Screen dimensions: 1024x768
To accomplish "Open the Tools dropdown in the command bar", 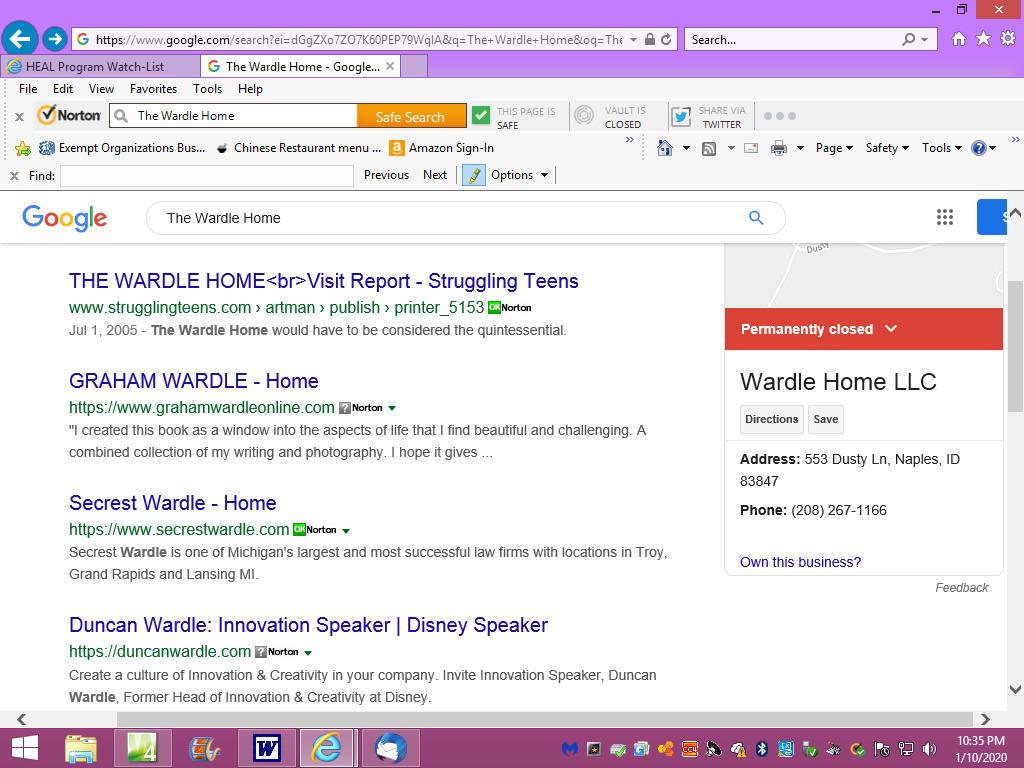I will [942, 148].
